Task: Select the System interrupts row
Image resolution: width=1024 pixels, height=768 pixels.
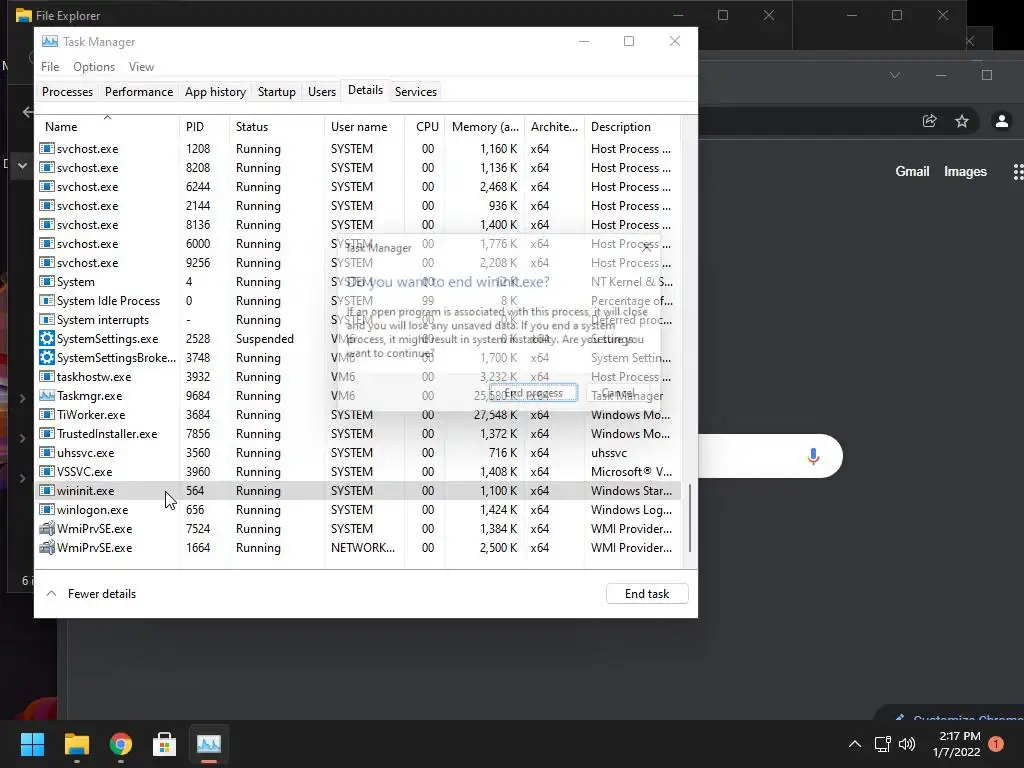Action: (358, 319)
